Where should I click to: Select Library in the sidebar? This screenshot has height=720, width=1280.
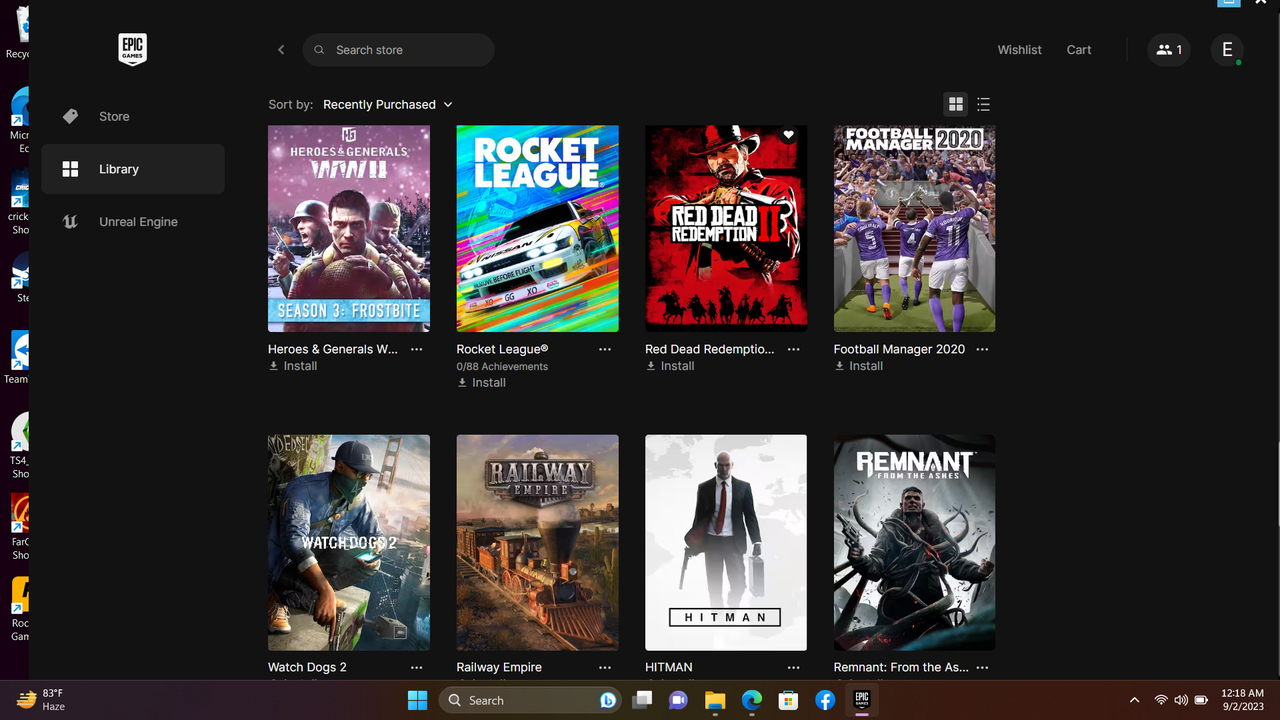coord(119,169)
